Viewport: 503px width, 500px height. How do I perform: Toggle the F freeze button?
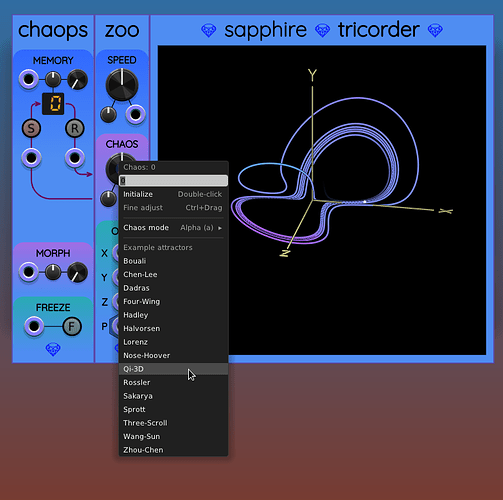point(72,326)
